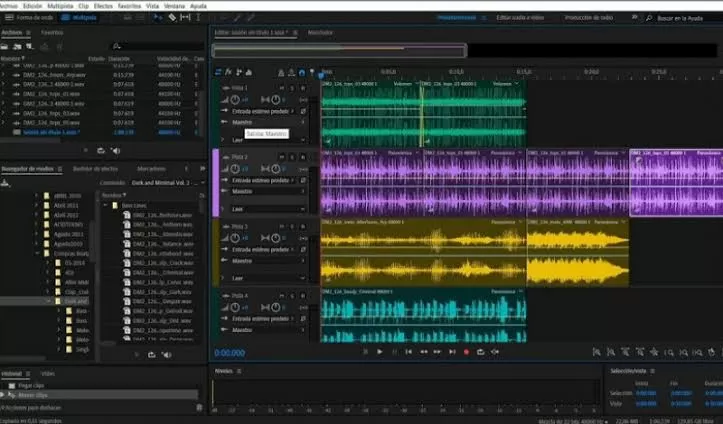The width and height of the screenshot is (723, 424).
Task: Open the Efectos menu
Action: click(x=103, y=6)
